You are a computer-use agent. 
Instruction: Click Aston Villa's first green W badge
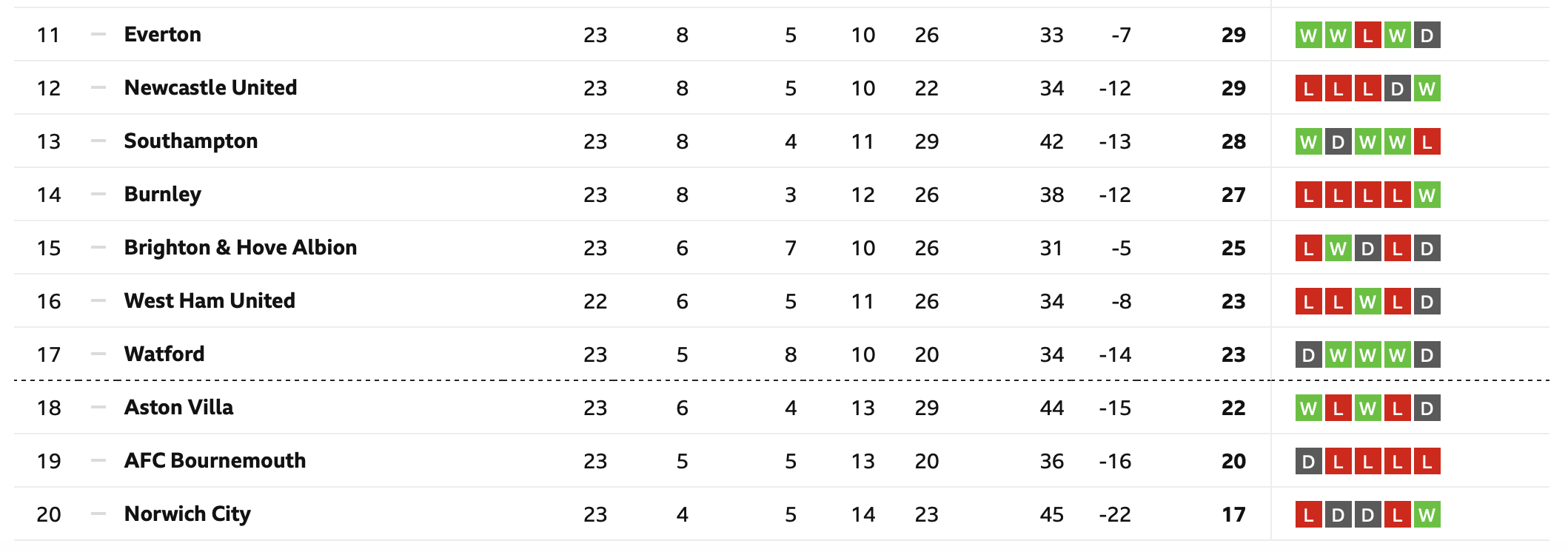pos(1308,408)
